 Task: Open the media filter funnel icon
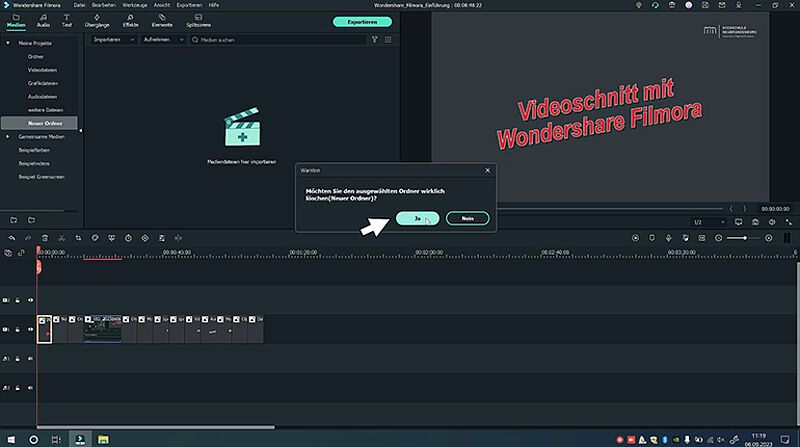click(374, 40)
